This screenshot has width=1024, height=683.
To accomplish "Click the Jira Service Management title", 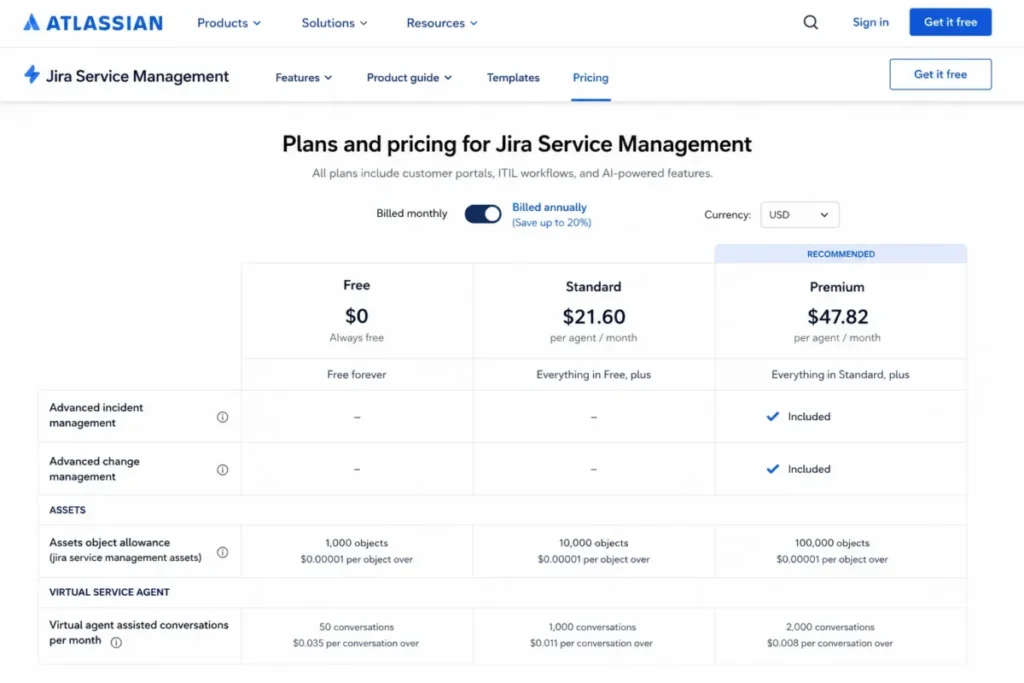I will [x=137, y=76].
